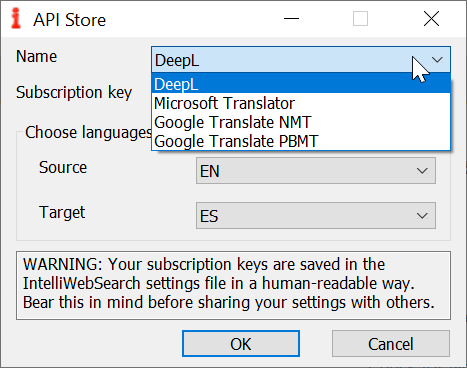This screenshot has width=467, height=368.
Task: Choose Microsoft Translator from the list
Action: pos(301,103)
